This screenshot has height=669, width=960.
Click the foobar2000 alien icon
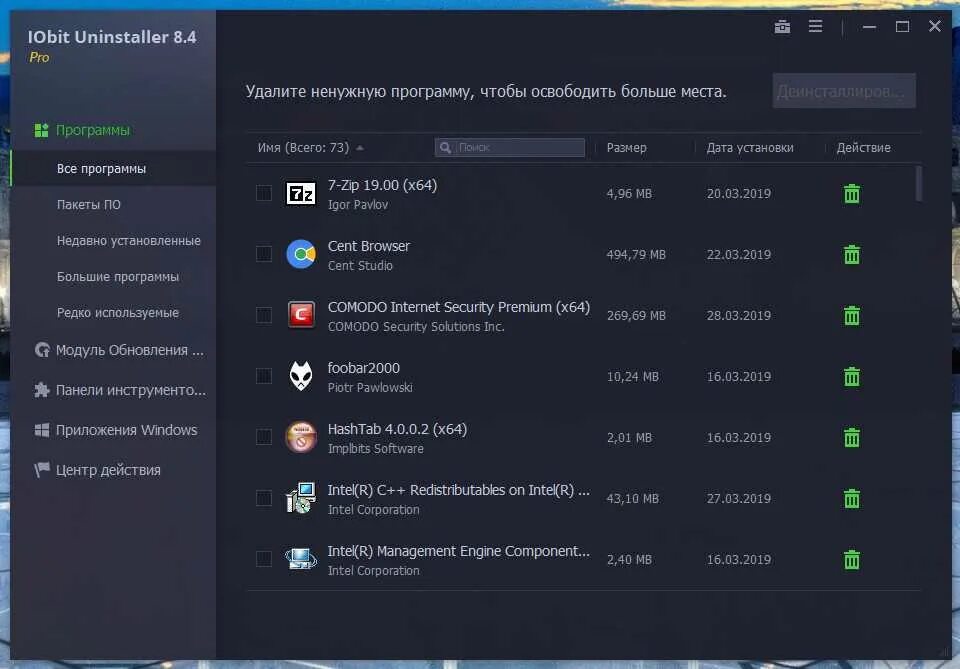[301, 376]
